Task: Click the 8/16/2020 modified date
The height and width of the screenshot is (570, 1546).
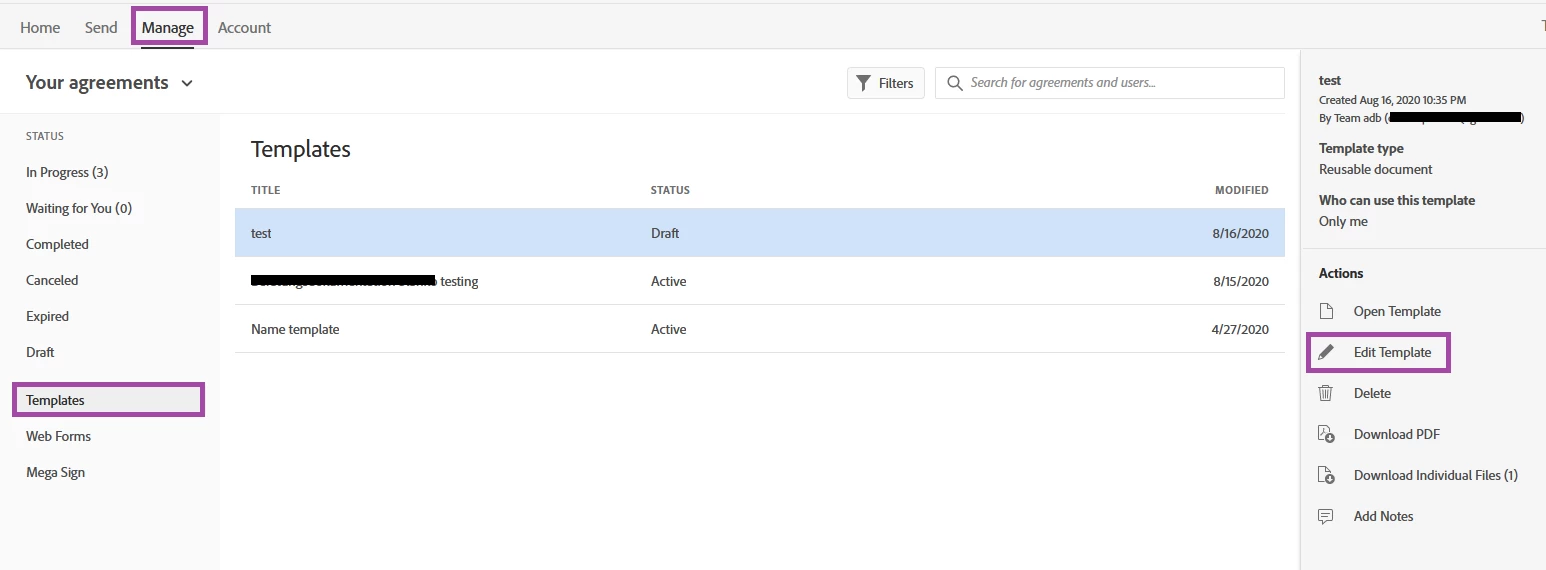Action: [1241, 233]
